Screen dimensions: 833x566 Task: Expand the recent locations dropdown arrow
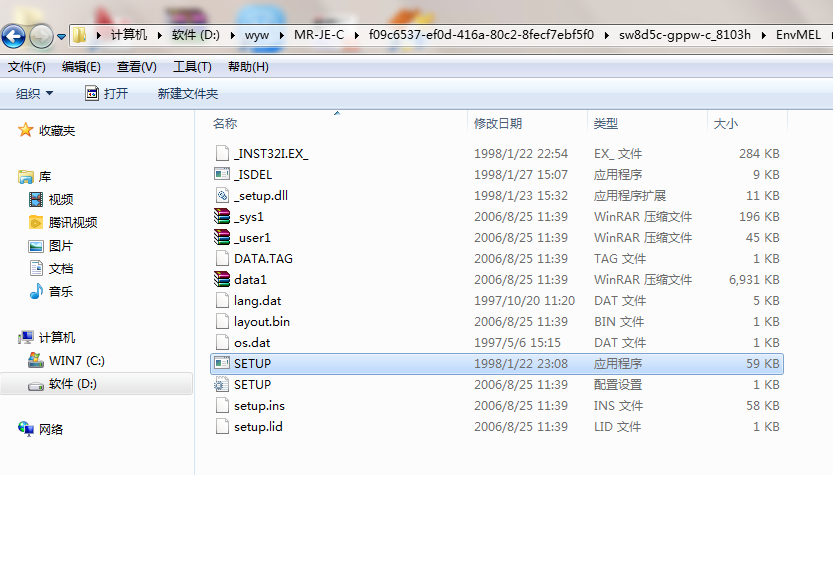click(x=62, y=37)
